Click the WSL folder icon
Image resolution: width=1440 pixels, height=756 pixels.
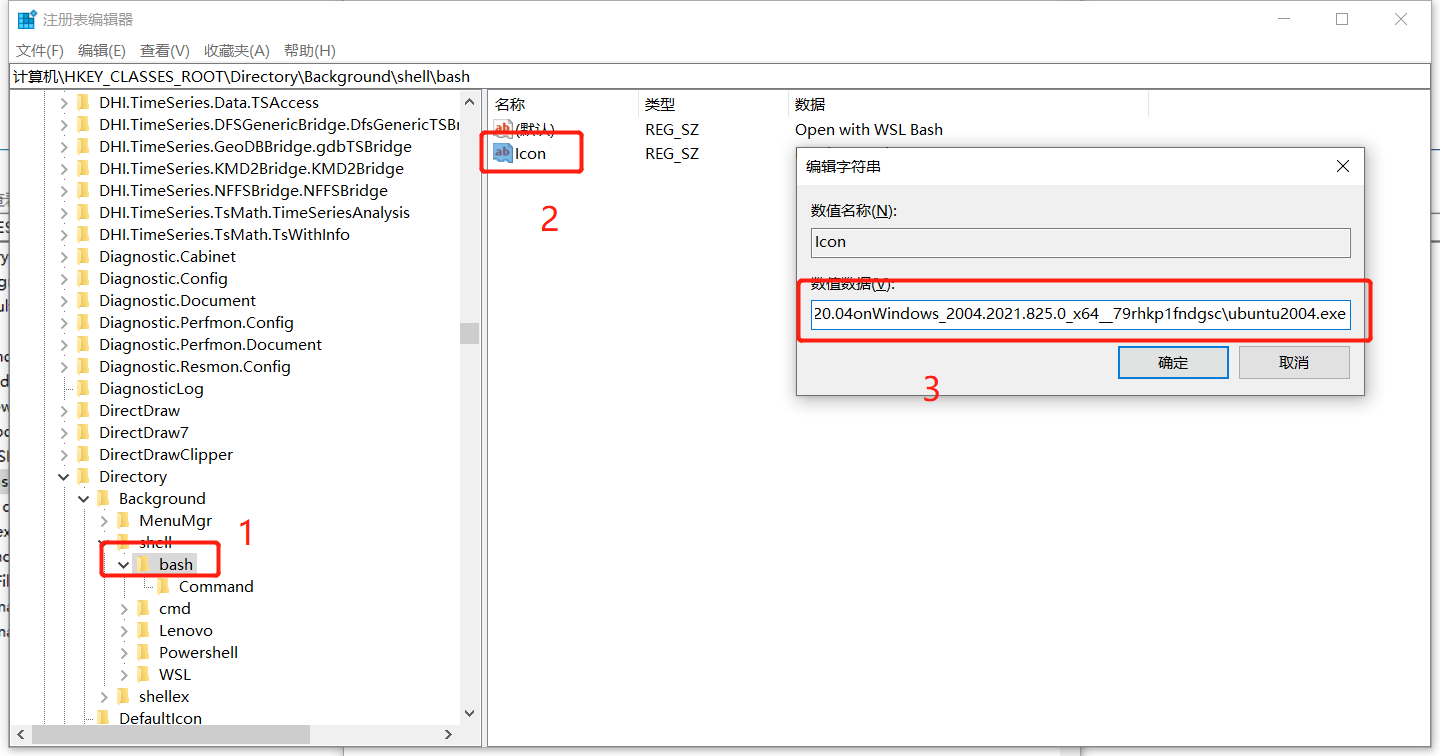143,674
